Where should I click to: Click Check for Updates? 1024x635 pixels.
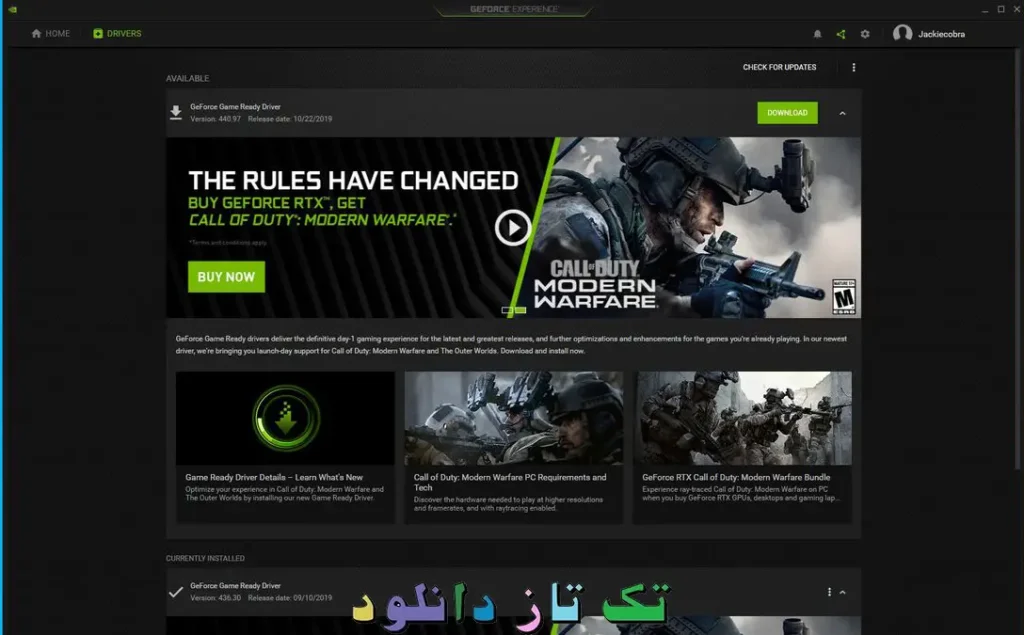point(779,67)
